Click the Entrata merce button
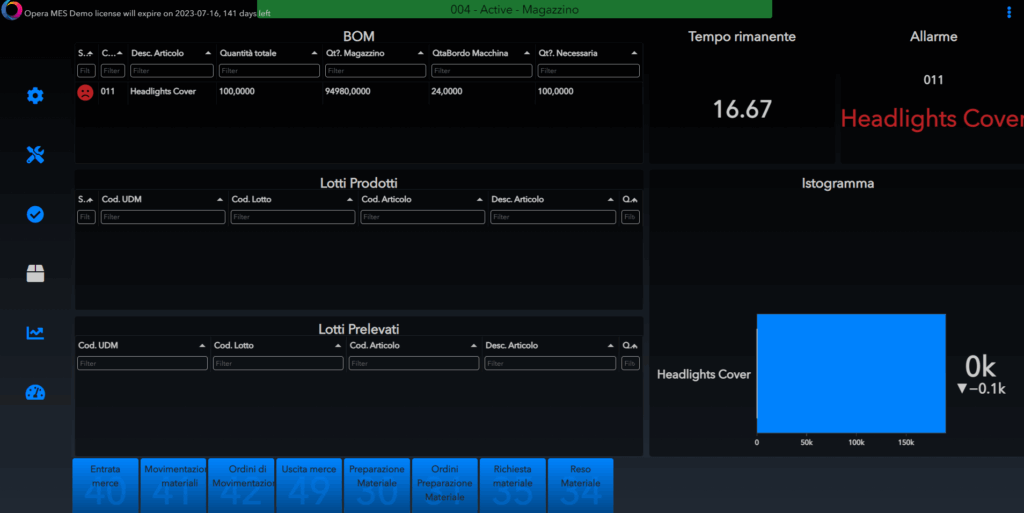This screenshot has width=1024, height=513. coord(105,485)
